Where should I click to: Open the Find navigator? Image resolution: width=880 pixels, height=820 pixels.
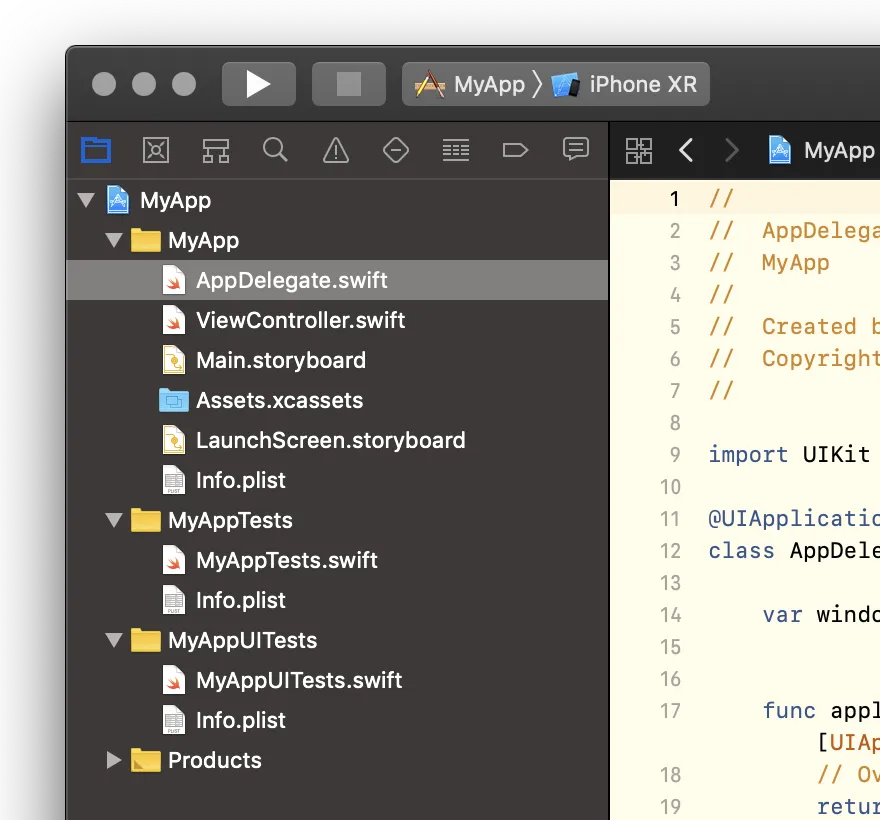coord(275,150)
